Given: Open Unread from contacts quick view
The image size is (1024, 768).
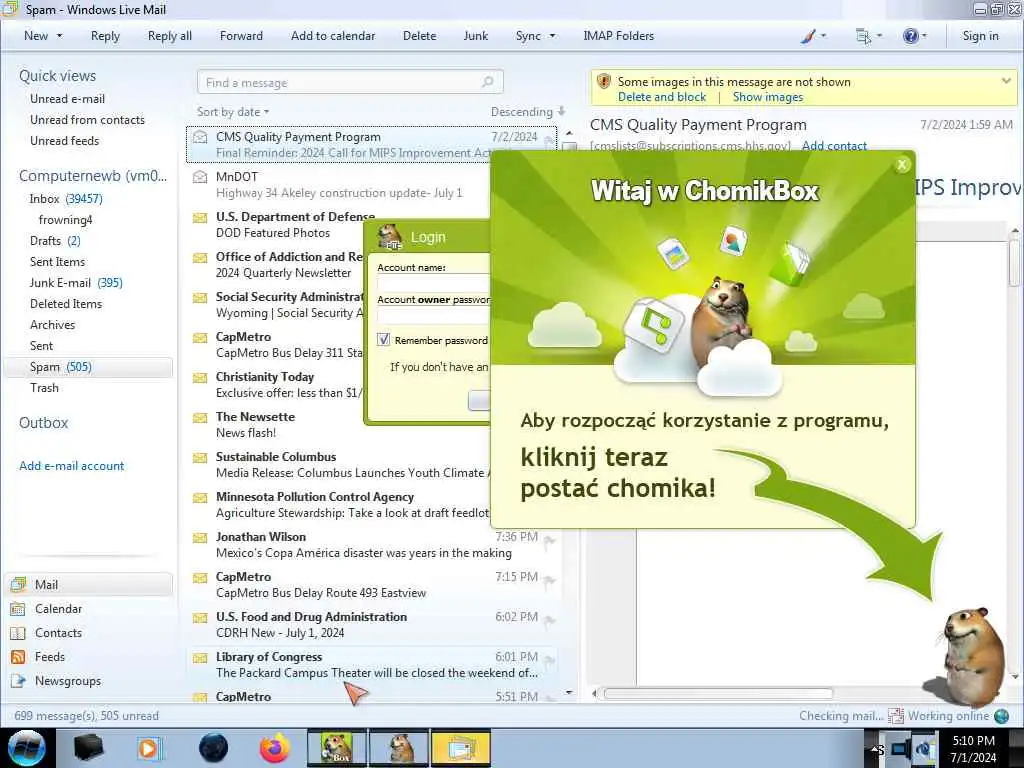Looking at the screenshot, I should coord(87,120).
